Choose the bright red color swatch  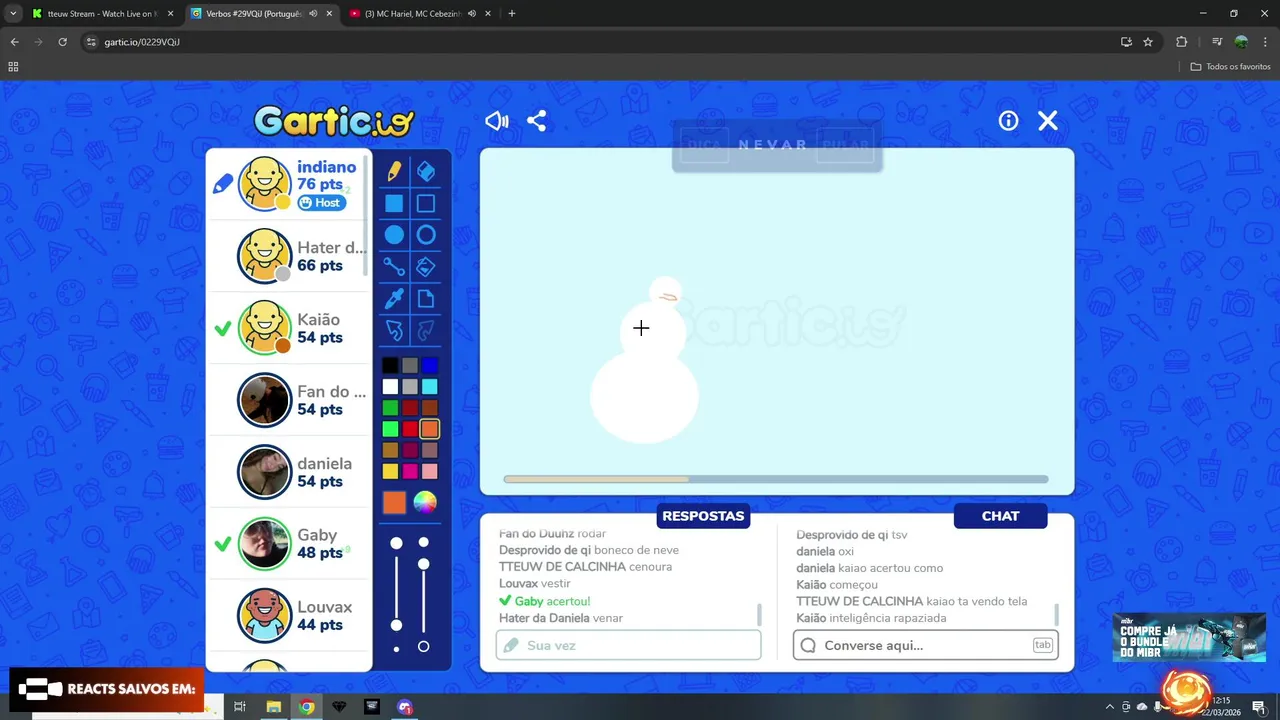pyautogui.click(x=410, y=429)
